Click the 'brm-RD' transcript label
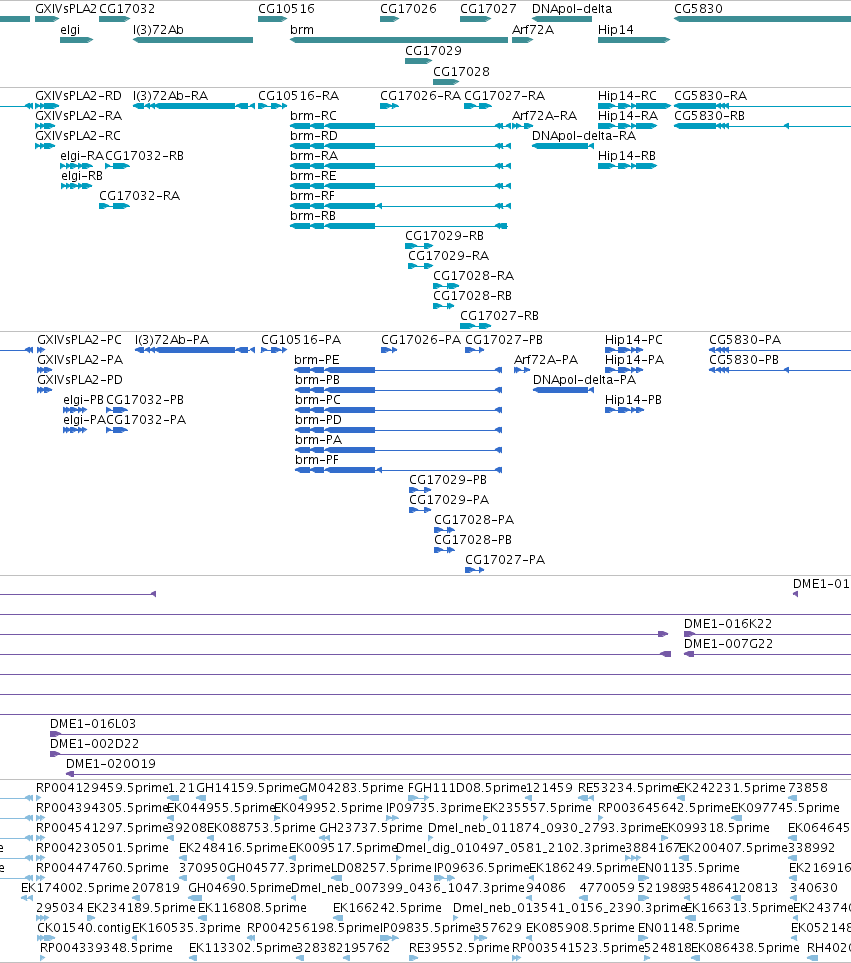The width and height of the screenshot is (851, 963). [x=314, y=136]
